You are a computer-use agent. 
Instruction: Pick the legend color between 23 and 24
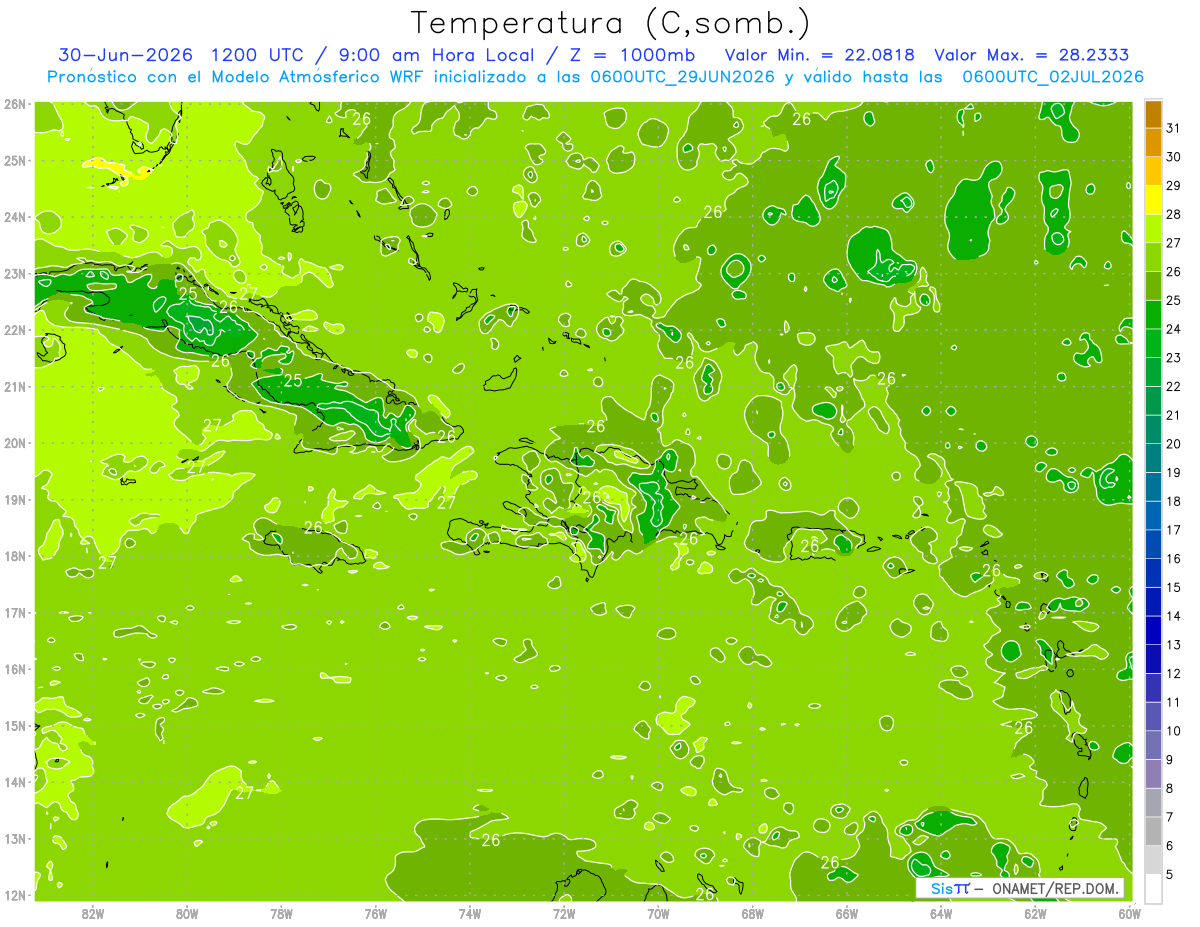tap(1153, 343)
